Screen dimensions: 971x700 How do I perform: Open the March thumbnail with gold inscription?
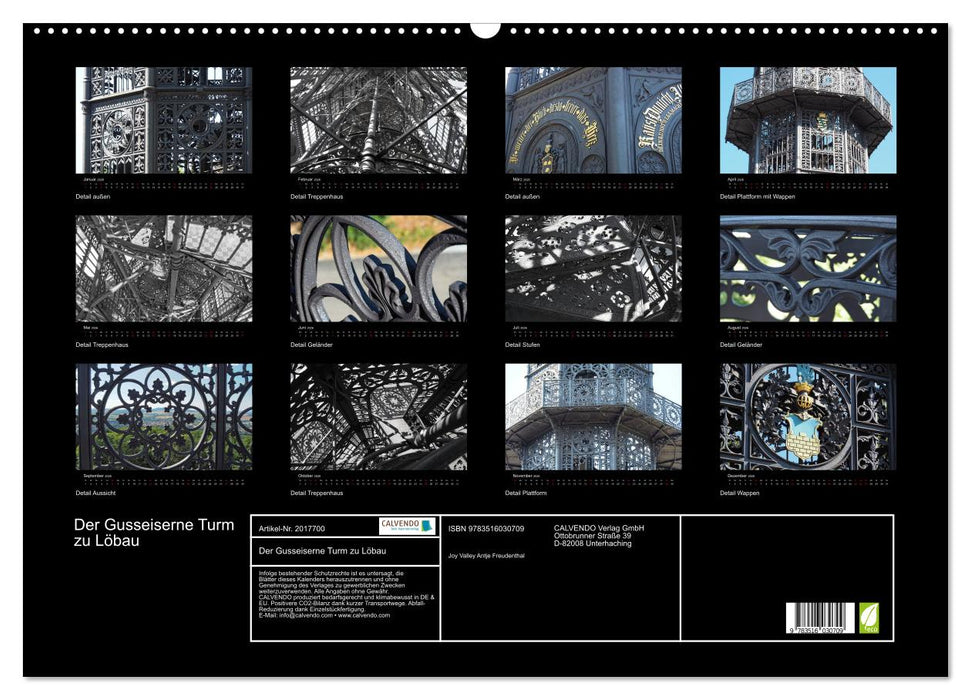pos(593,120)
